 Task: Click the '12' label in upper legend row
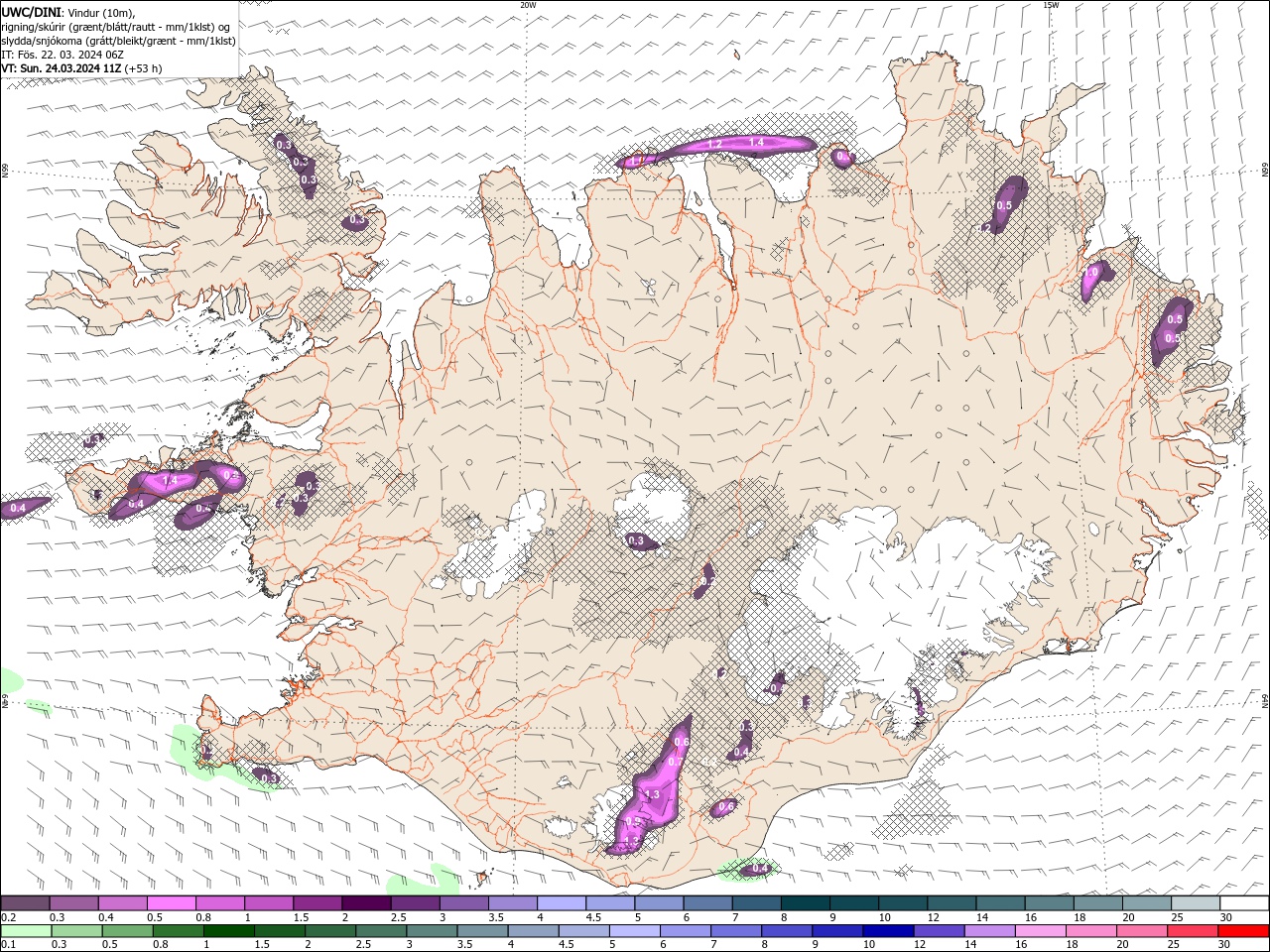932,918
